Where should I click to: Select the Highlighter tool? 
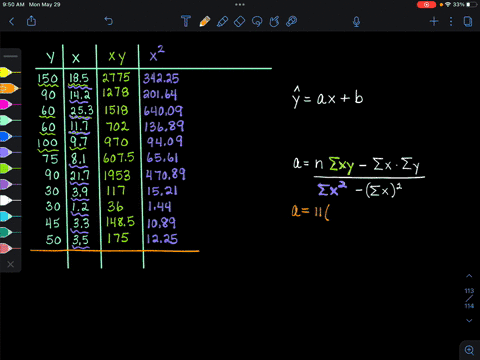click(222, 21)
